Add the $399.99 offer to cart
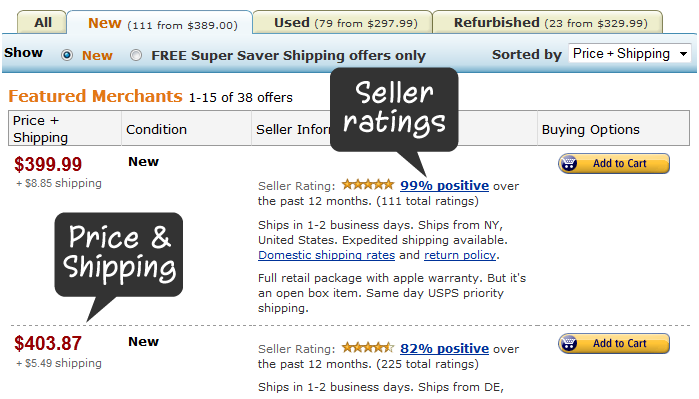This screenshot has width=699, height=399. (x=614, y=164)
